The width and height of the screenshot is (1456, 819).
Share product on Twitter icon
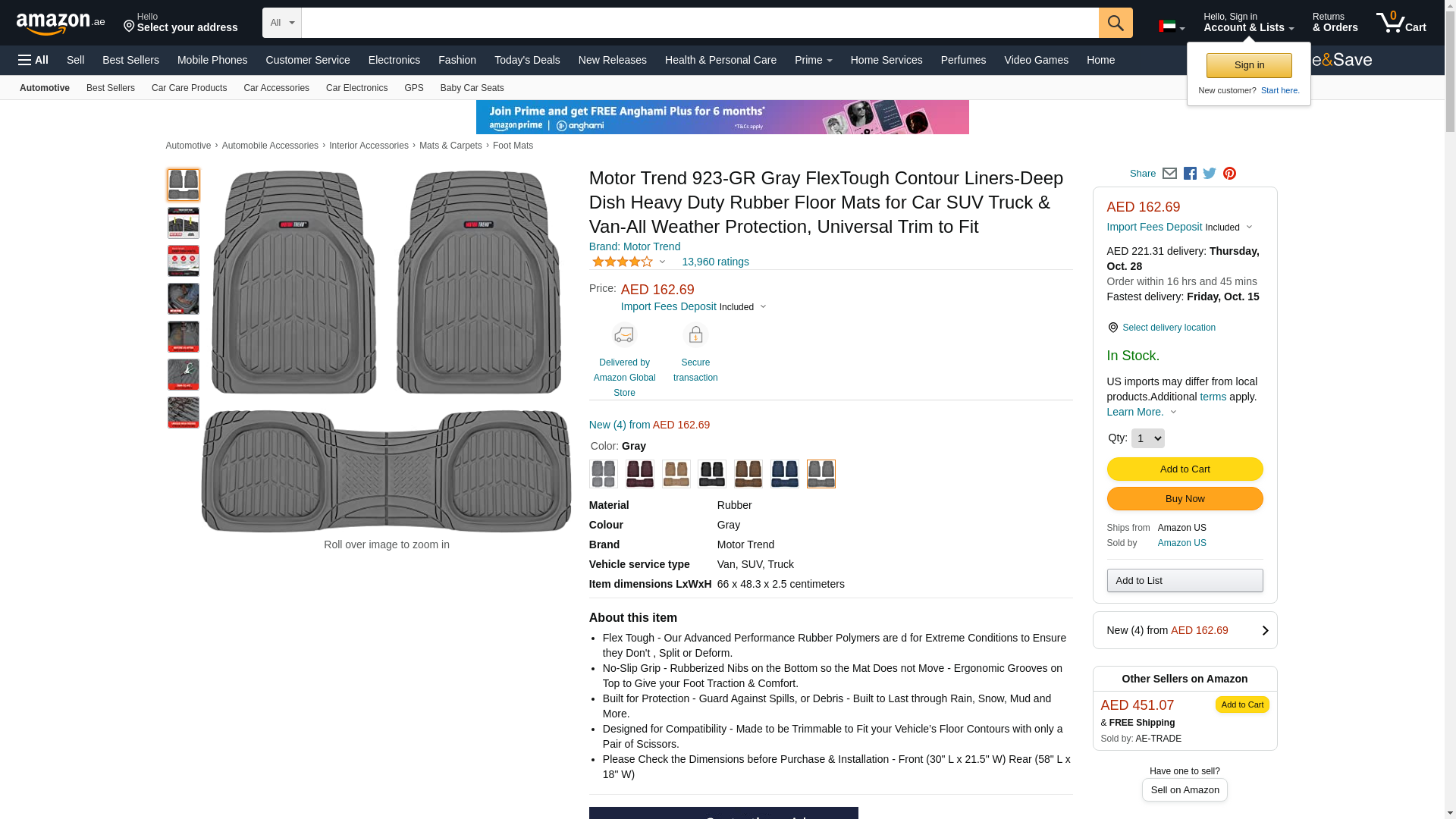pyautogui.click(x=1210, y=174)
